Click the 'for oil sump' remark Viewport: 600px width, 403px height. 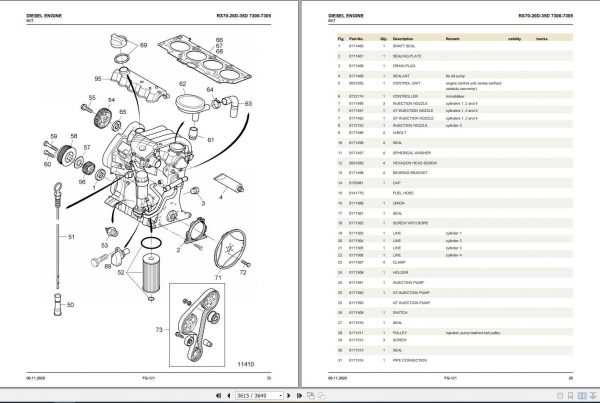click(x=455, y=76)
